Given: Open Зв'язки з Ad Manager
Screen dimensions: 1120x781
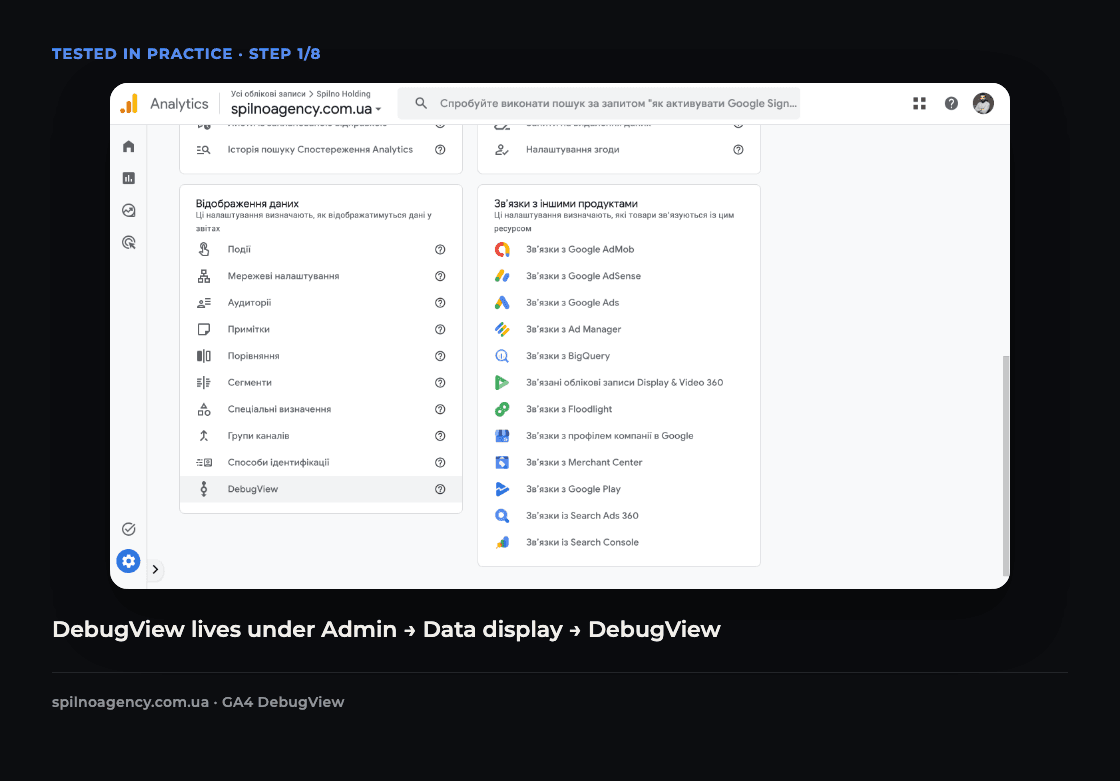Looking at the screenshot, I should click(619, 329).
